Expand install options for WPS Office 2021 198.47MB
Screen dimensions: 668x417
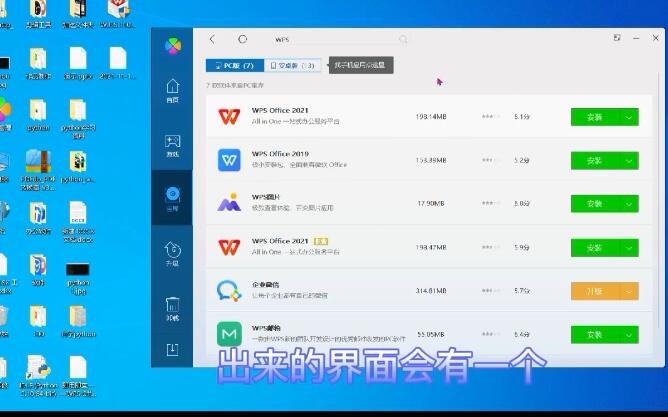[629, 248]
